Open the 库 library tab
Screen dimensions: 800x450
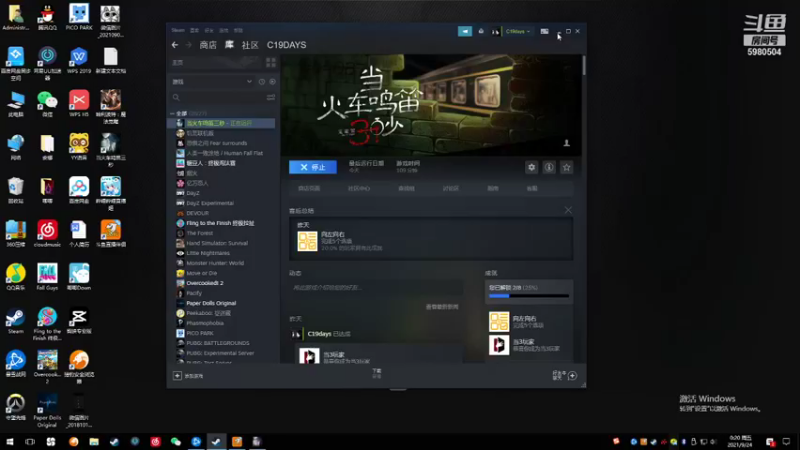click(229, 45)
